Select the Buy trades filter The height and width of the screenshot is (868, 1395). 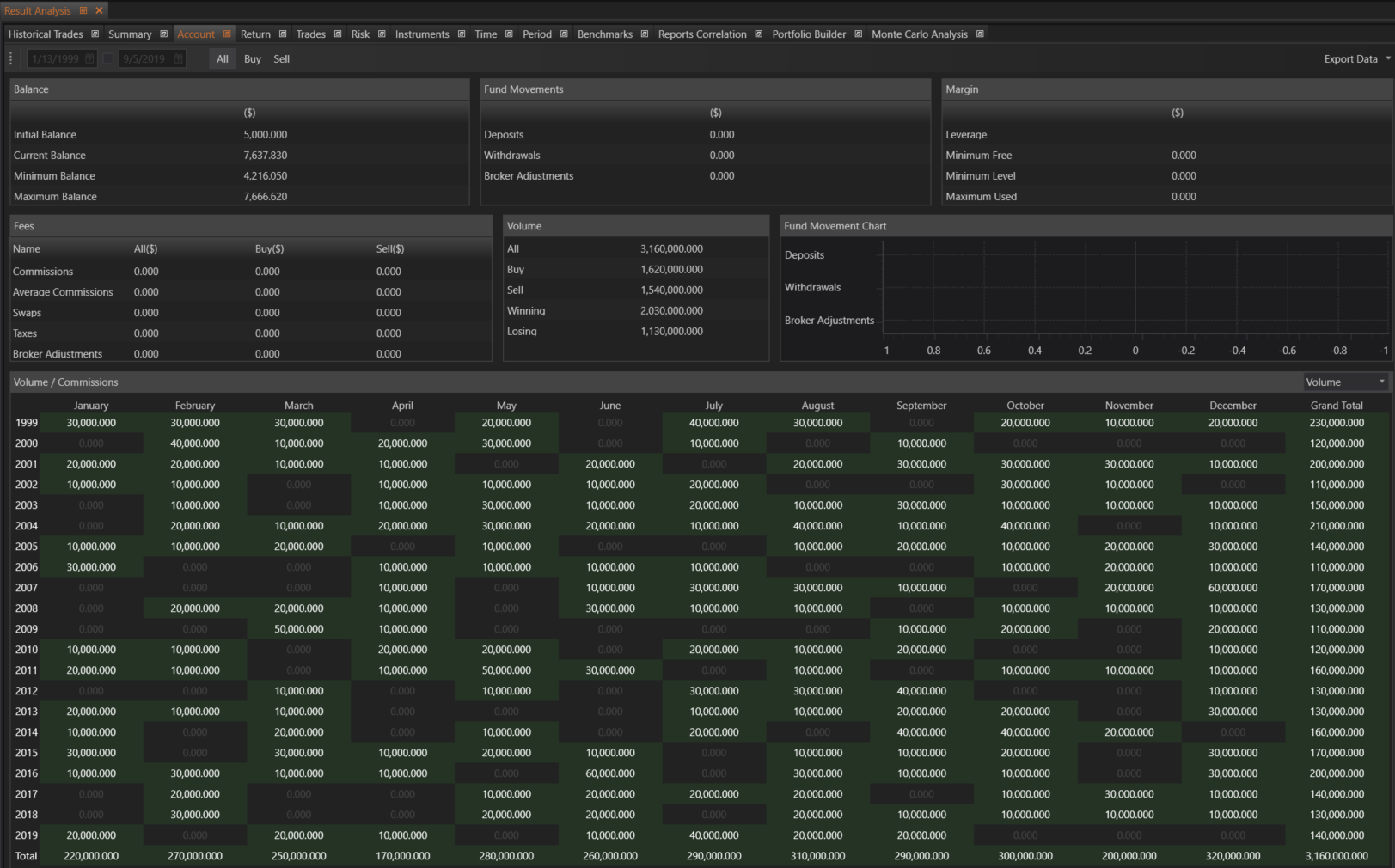point(252,59)
